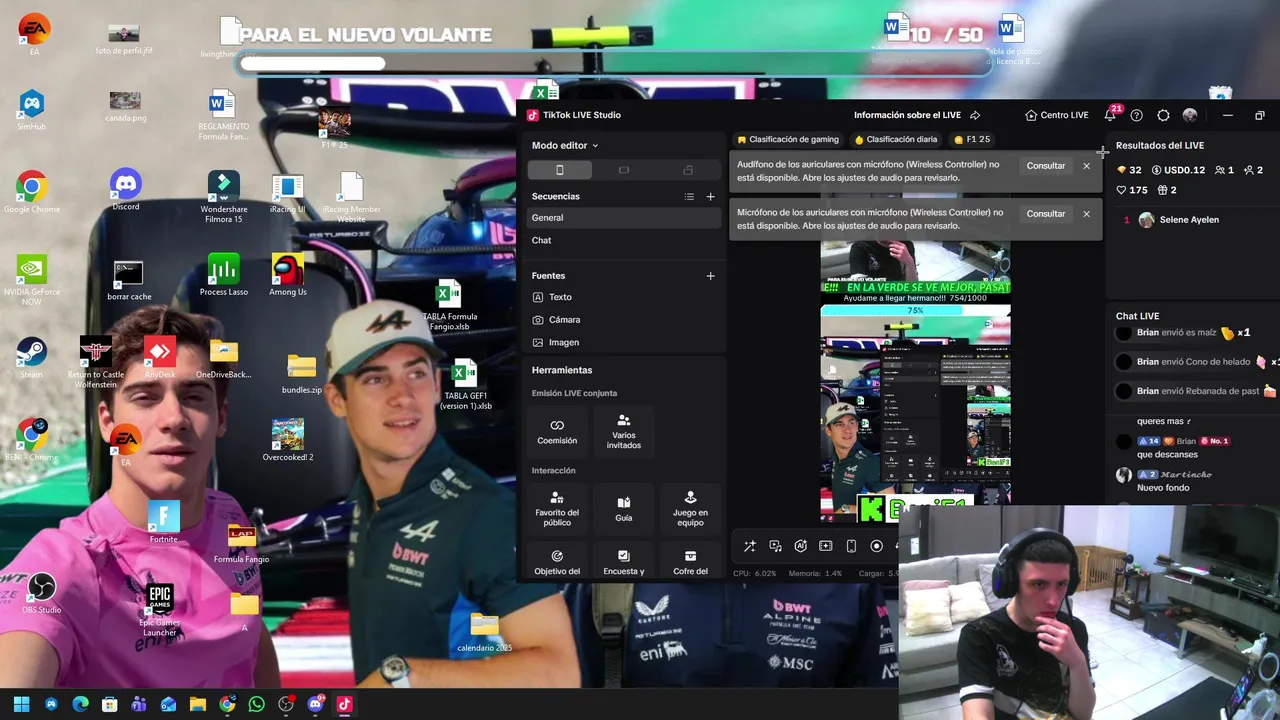Open notifications bell with 21 badge
This screenshot has width=1280, height=720.
point(1112,114)
